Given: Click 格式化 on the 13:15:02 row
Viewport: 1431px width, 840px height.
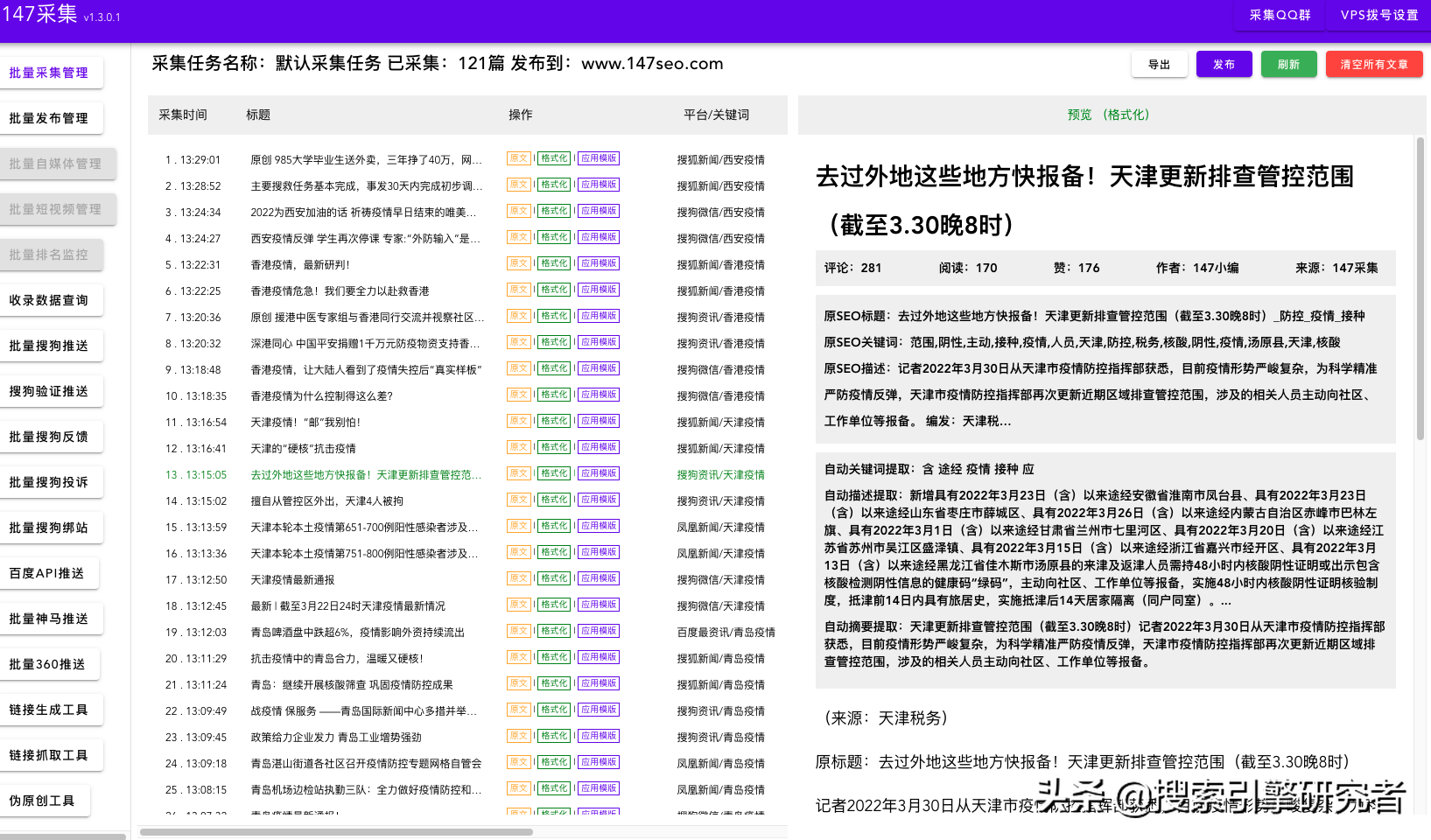Looking at the screenshot, I should point(554,500).
